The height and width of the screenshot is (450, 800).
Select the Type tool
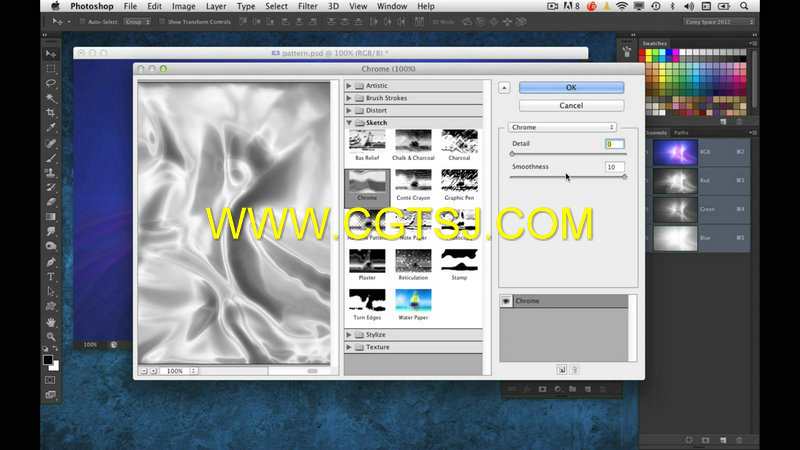point(51,277)
